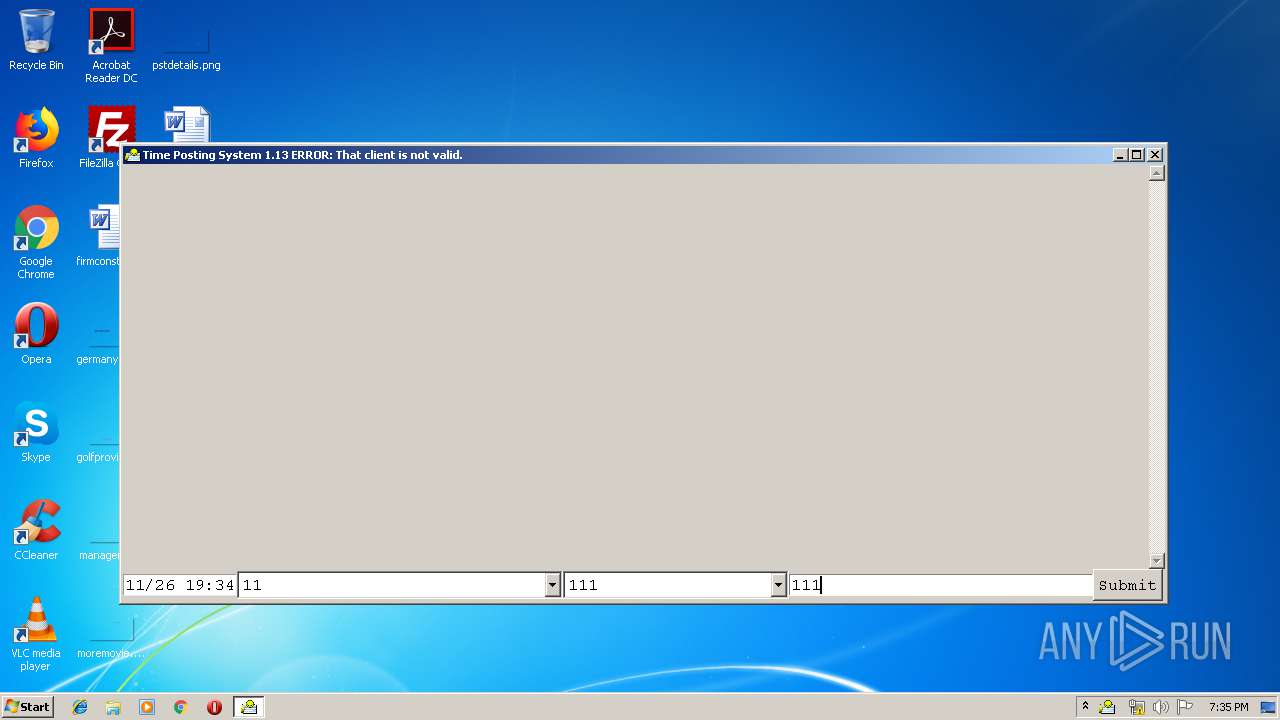The image size is (1280, 720).
Task: Open Word document beside FileZilla icon
Action: pyautogui.click(x=187, y=124)
